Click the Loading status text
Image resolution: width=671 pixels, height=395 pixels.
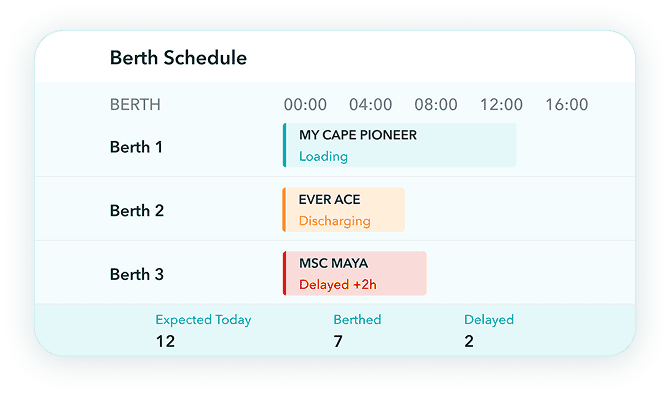tap(323, 157)
